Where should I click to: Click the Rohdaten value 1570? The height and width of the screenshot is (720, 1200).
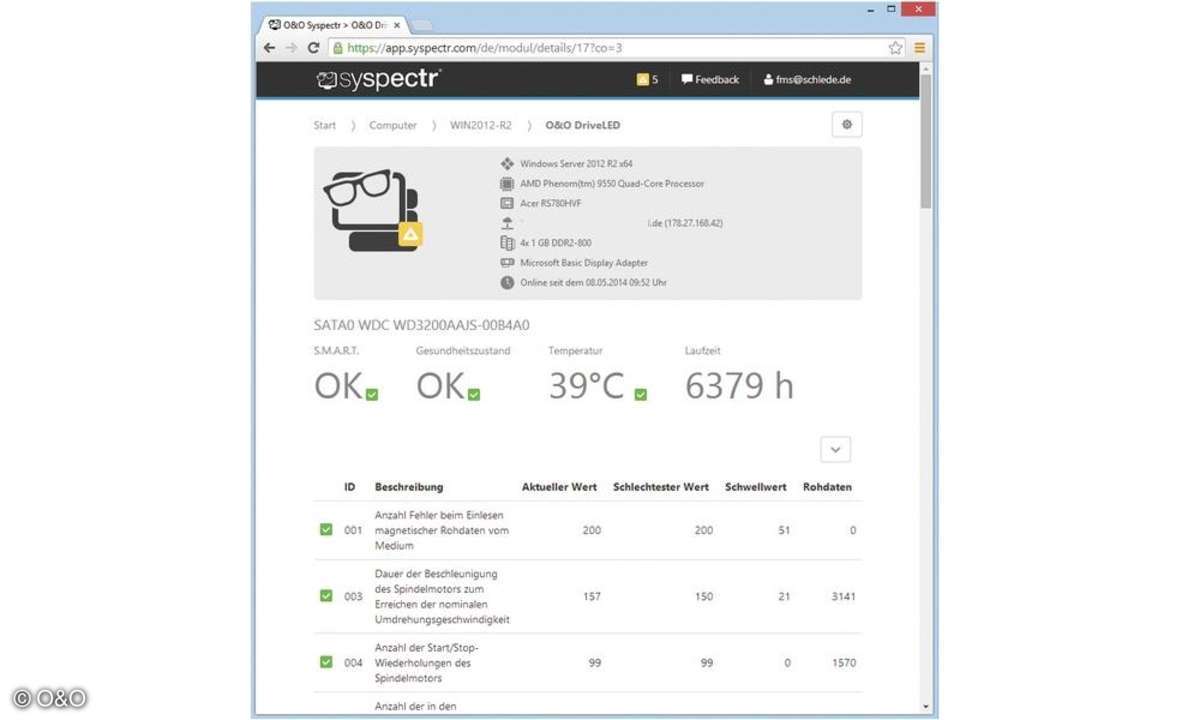[844, 662]
